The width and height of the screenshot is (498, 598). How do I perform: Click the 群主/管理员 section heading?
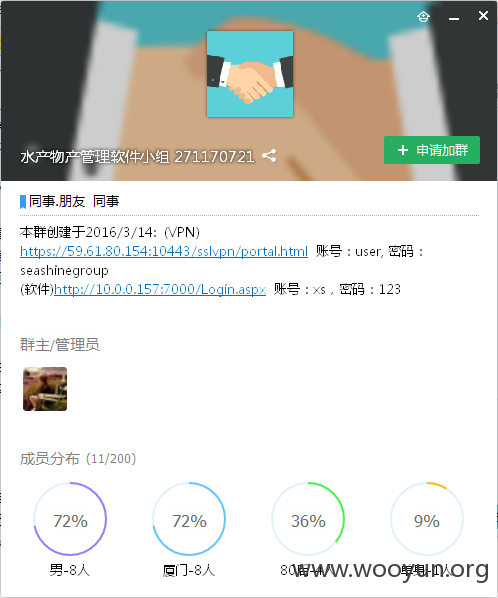[59, 345]
